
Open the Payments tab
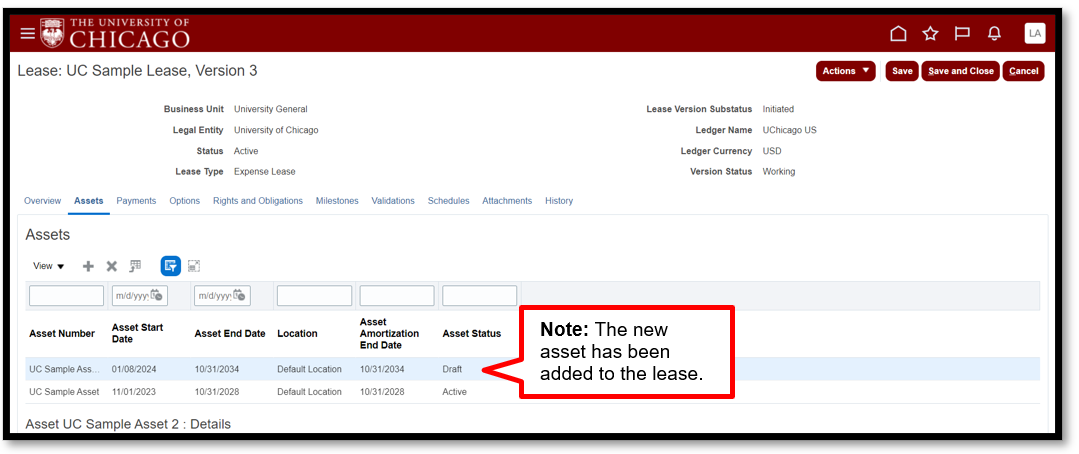coord(136,201)
